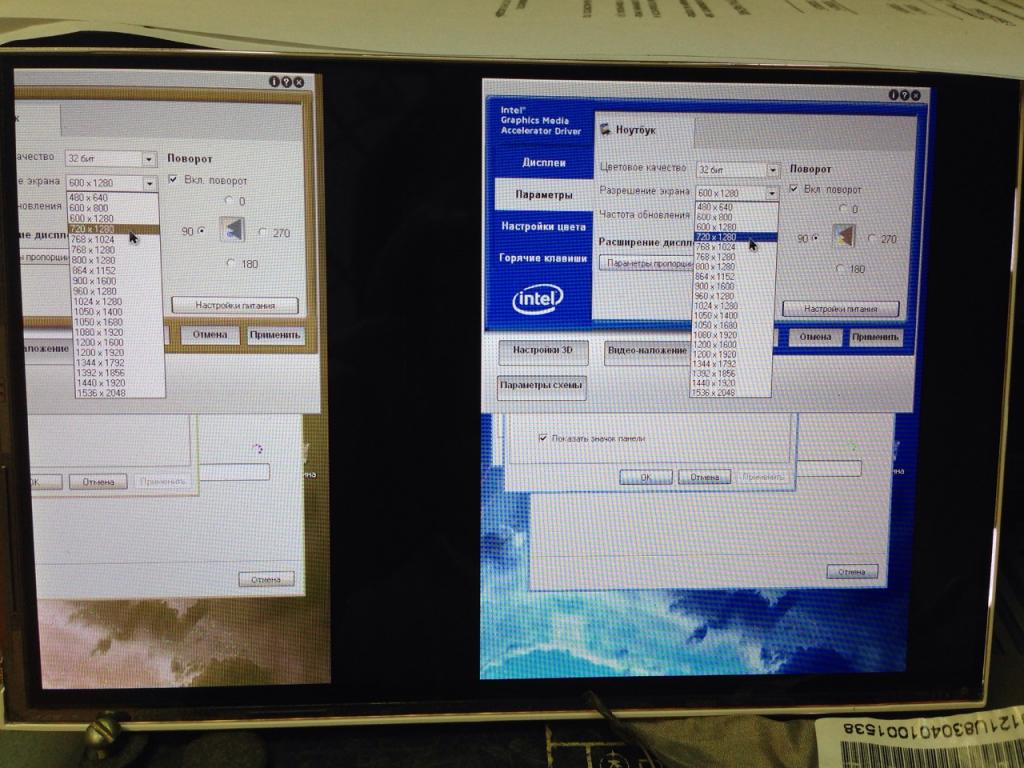
Task: Click the info icon in the brown-tinted window
Action: click(275, 82)
